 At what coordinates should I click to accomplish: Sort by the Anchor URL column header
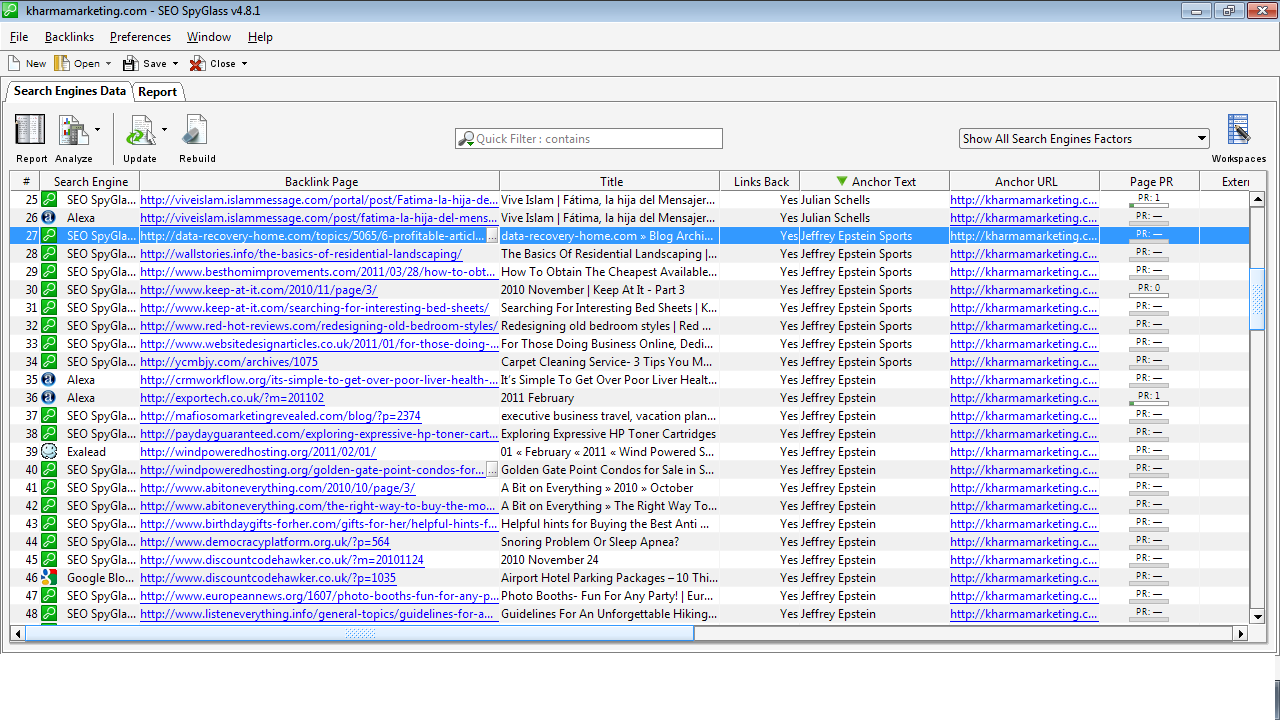coord(1025,181)
